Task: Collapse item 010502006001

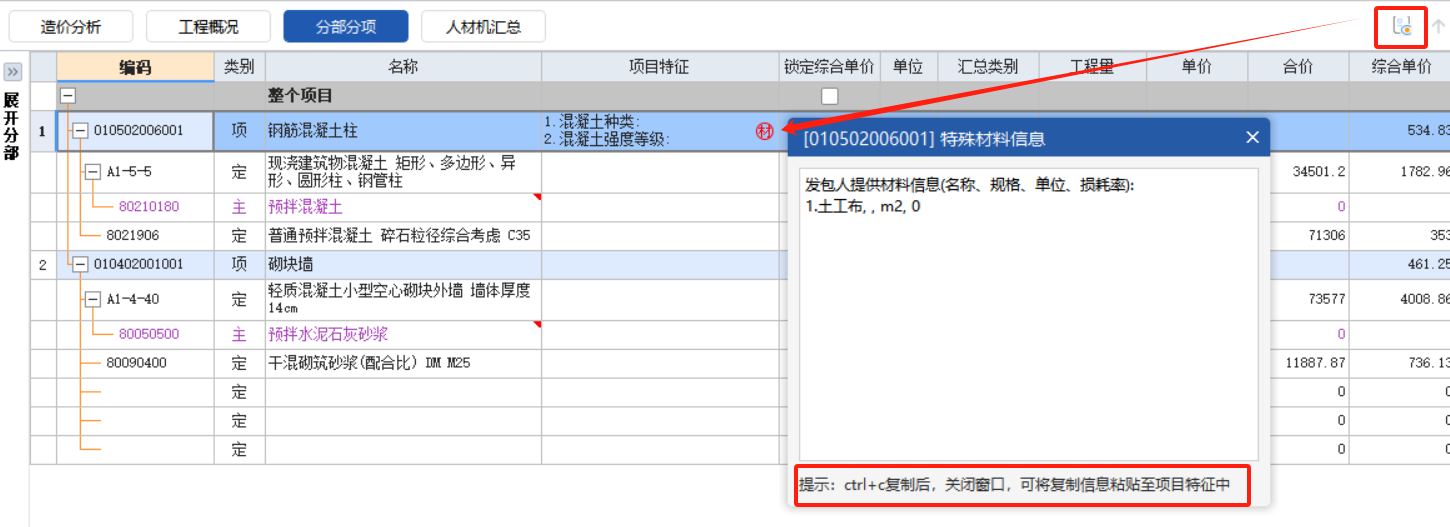Action: point(81,130)
